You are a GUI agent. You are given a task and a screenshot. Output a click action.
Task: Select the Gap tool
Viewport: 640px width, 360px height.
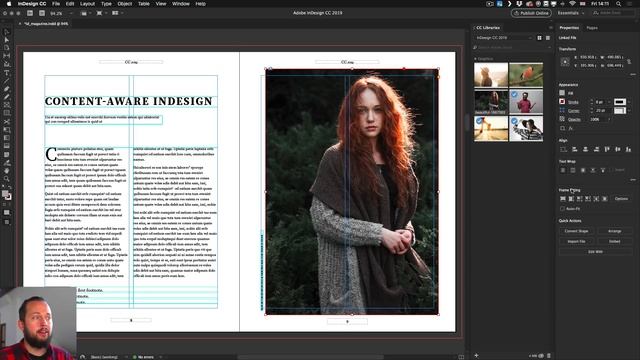(x=7, y=56)
